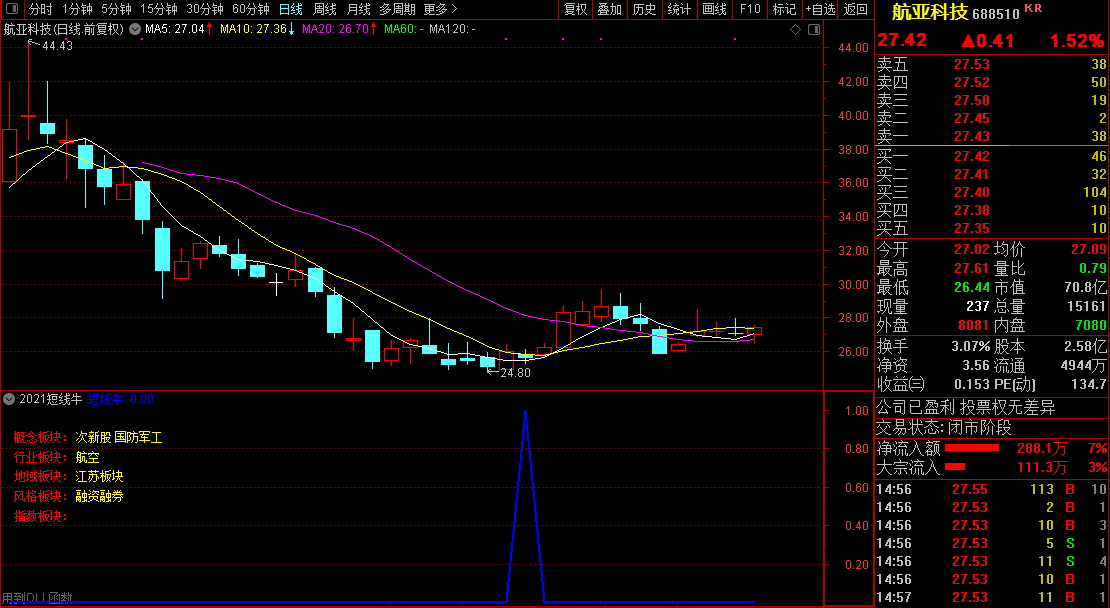Click the 24.80 low price marker
Screen dimensions: 1110x608
[514, 372]
